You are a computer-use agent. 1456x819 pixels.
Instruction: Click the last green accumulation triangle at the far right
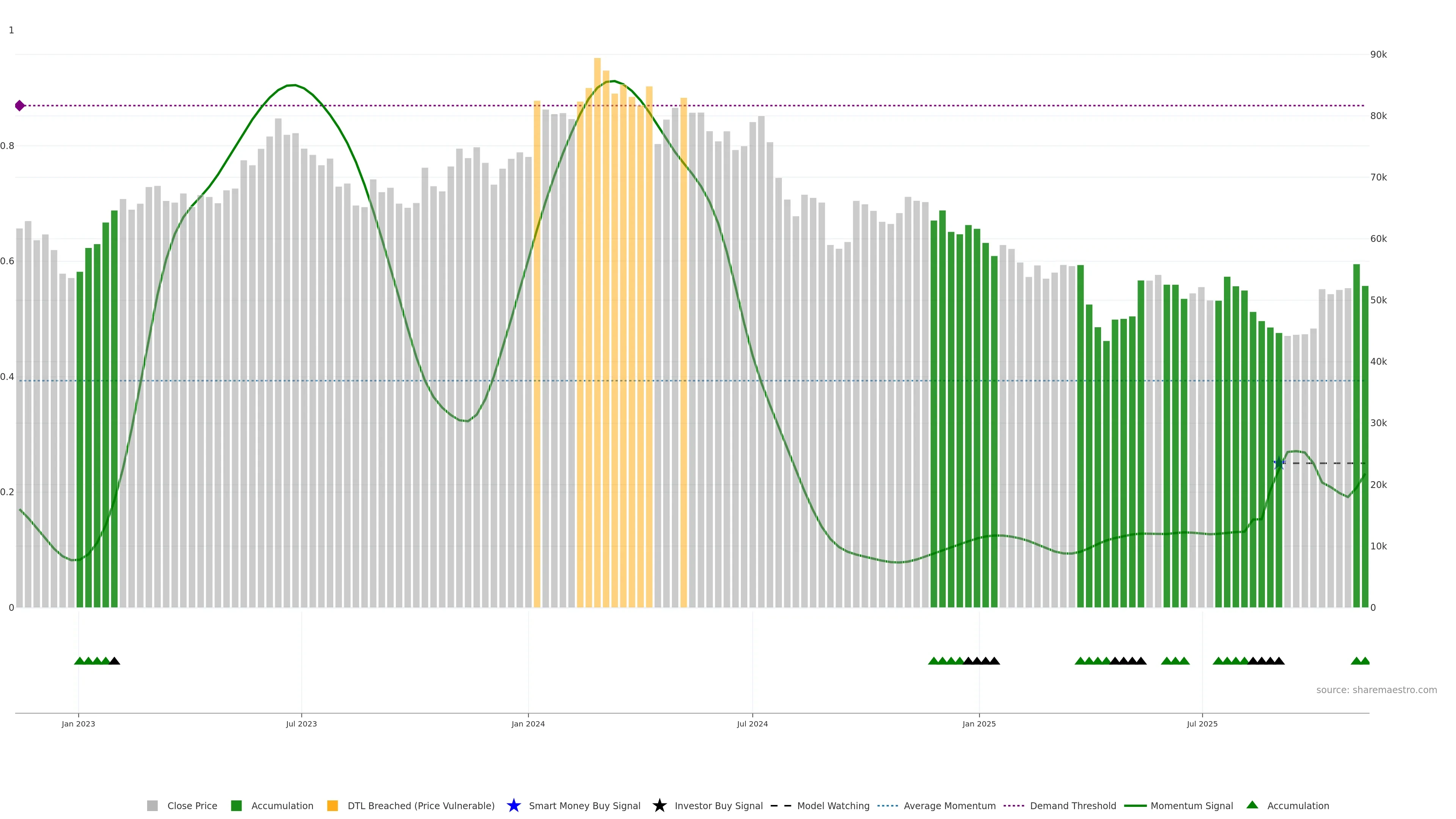tap(1365, 661)
